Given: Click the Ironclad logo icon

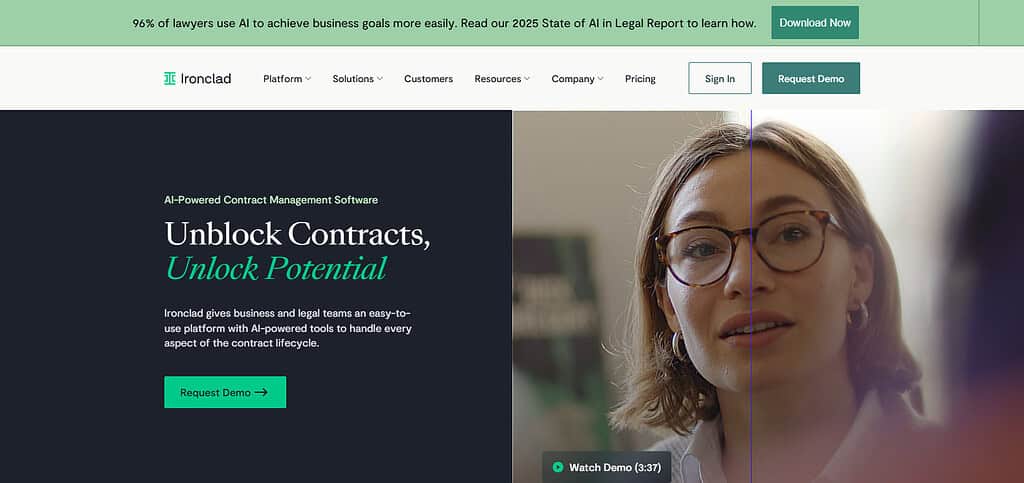Looking at the screenshot, I should coord(170,78).
